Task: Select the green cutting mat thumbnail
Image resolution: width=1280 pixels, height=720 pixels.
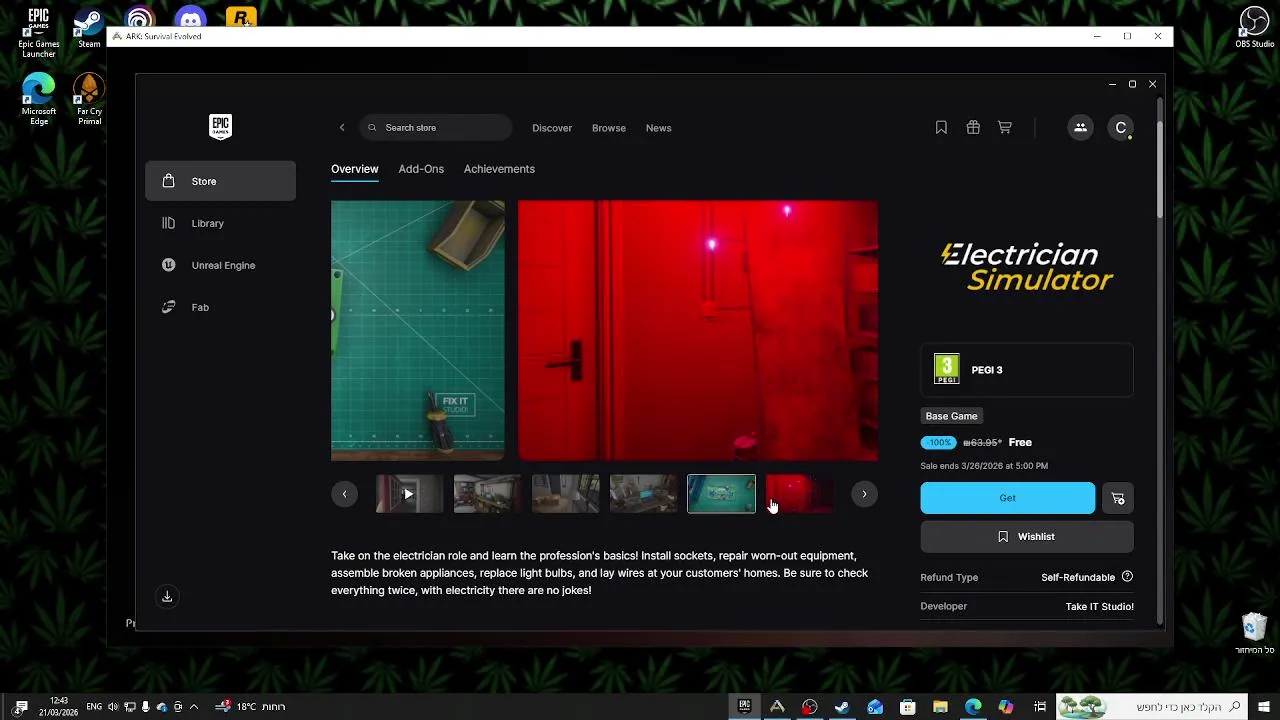Action: 721,494
